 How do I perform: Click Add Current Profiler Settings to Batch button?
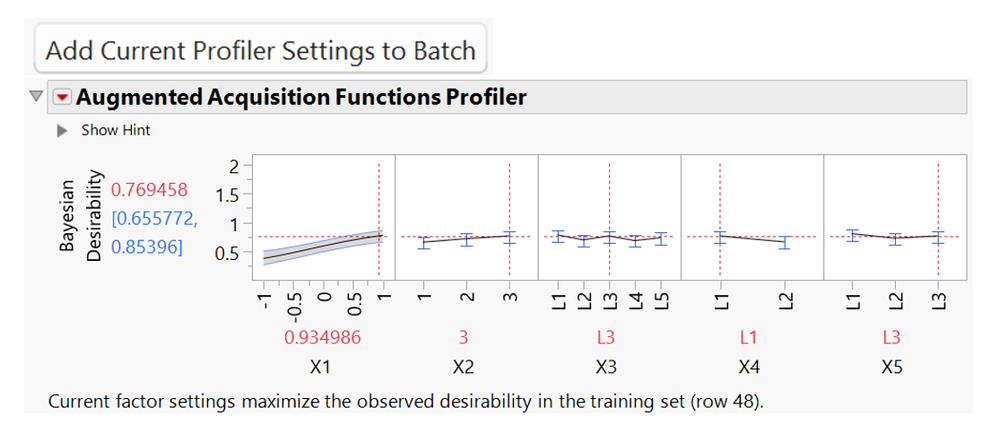[x=260, y=49]
